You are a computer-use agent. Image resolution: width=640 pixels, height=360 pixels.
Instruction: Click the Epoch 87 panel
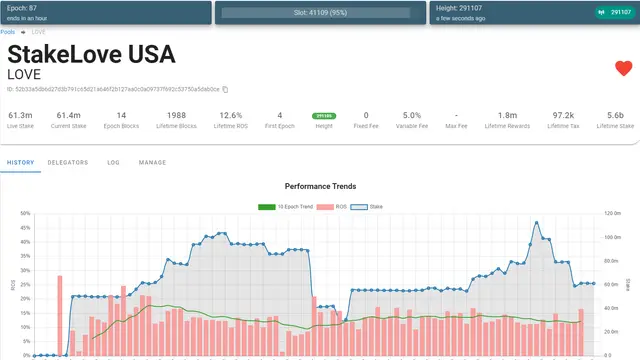pos(106,13)
